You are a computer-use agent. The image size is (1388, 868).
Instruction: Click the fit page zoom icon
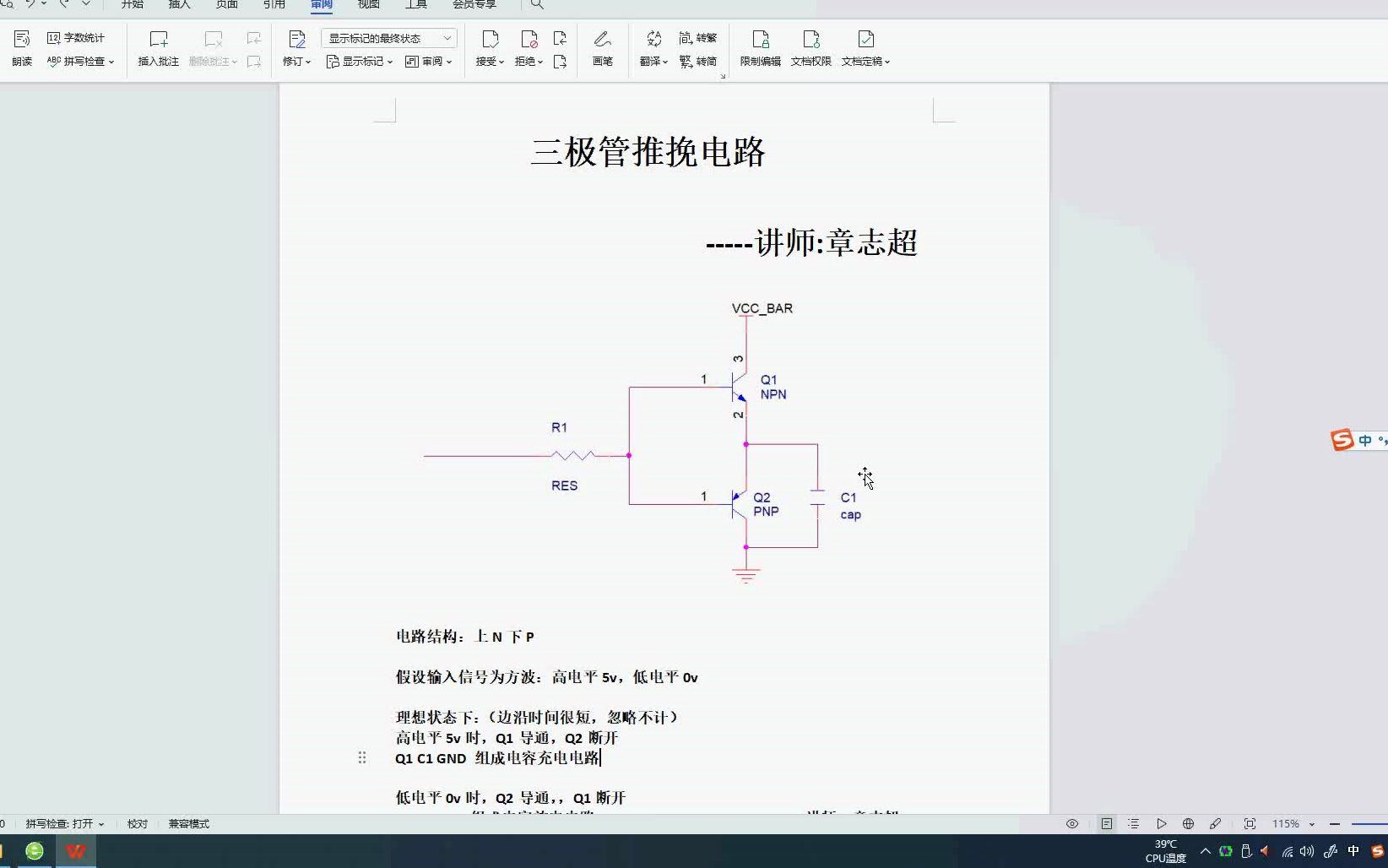click(x=1250, y=824)
